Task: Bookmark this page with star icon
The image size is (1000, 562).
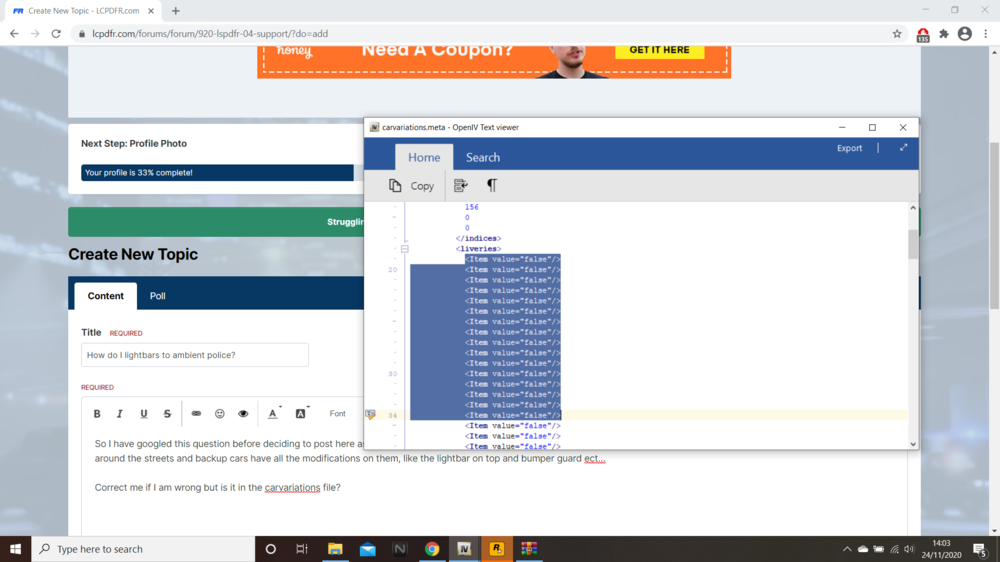Action: click(897, 34)
